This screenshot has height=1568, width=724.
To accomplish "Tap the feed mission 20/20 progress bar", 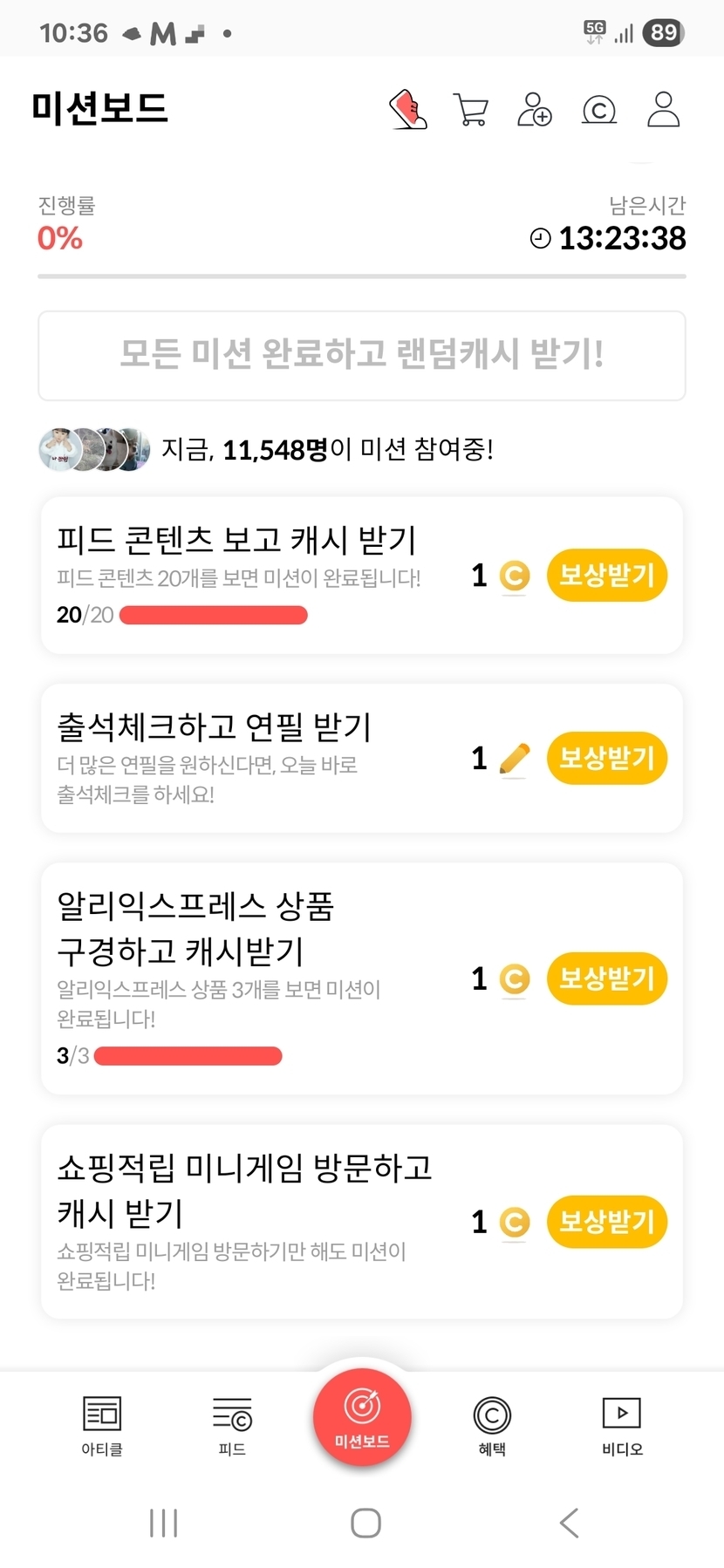I will click(214, 616).
